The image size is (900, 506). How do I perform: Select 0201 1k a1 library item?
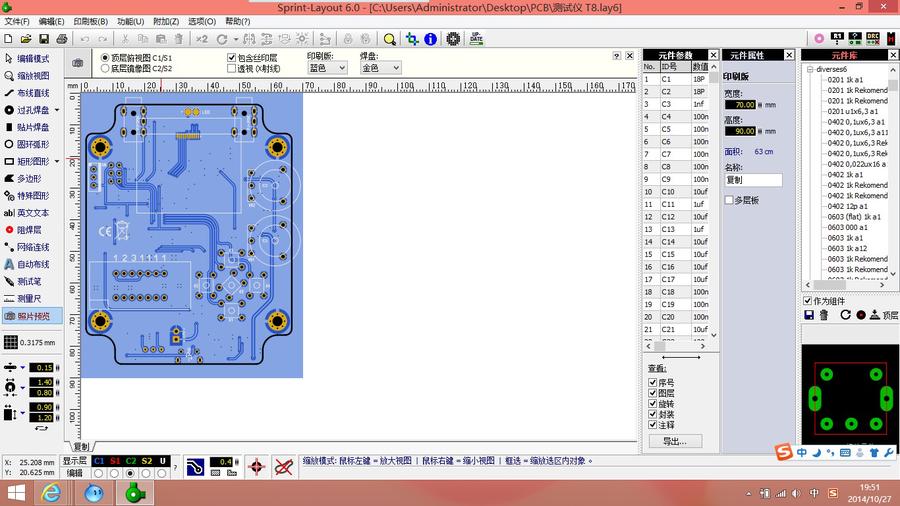point(845,80)
